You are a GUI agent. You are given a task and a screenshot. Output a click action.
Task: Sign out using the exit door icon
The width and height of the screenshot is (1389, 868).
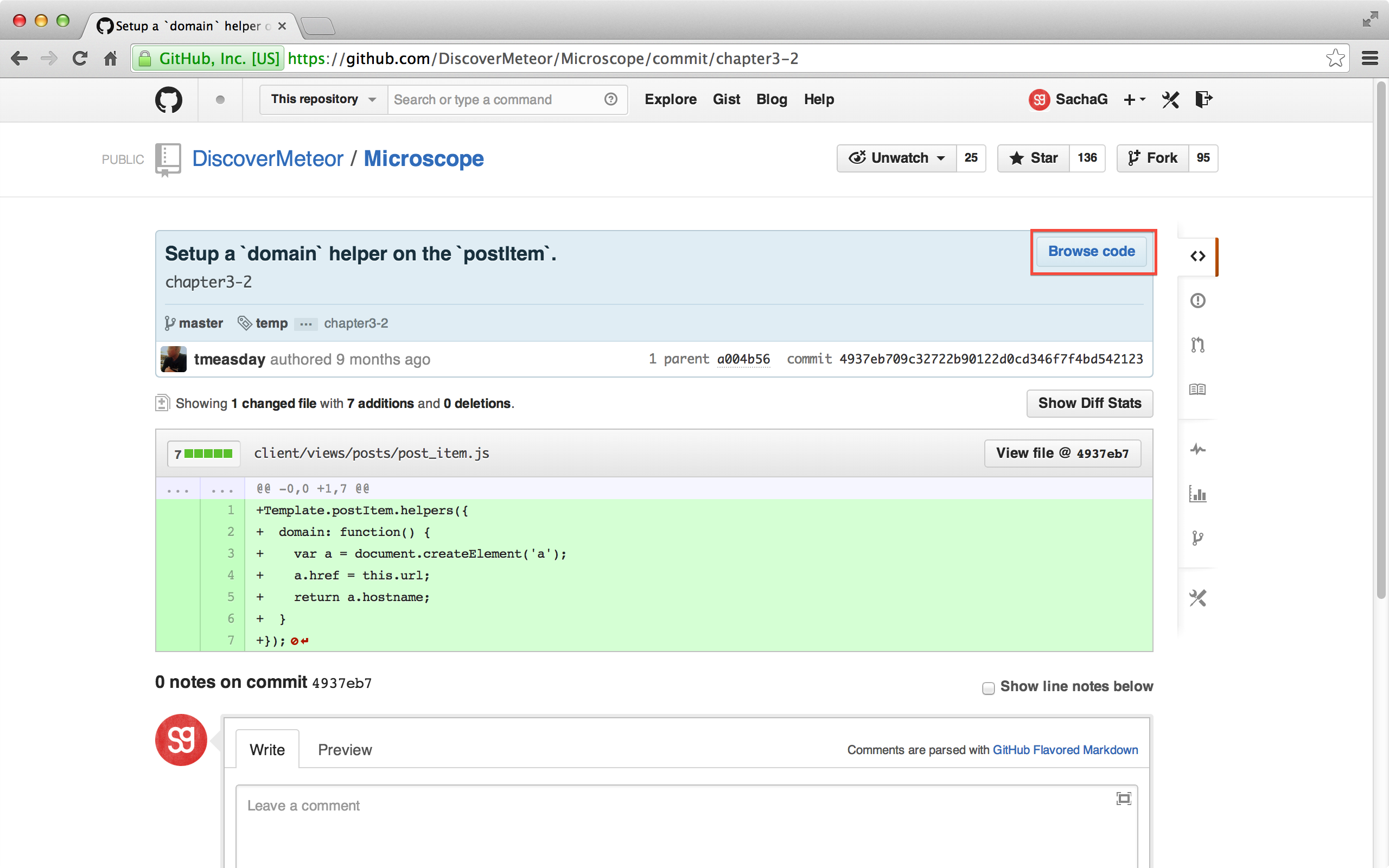[1203, 99]
